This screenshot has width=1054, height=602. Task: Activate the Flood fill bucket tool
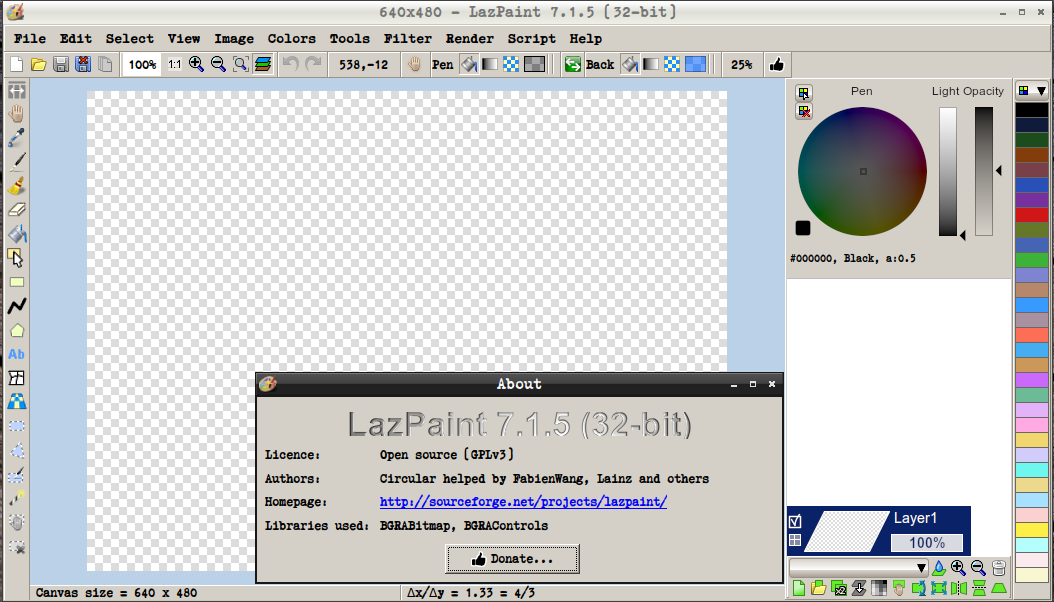pos(17,234)
